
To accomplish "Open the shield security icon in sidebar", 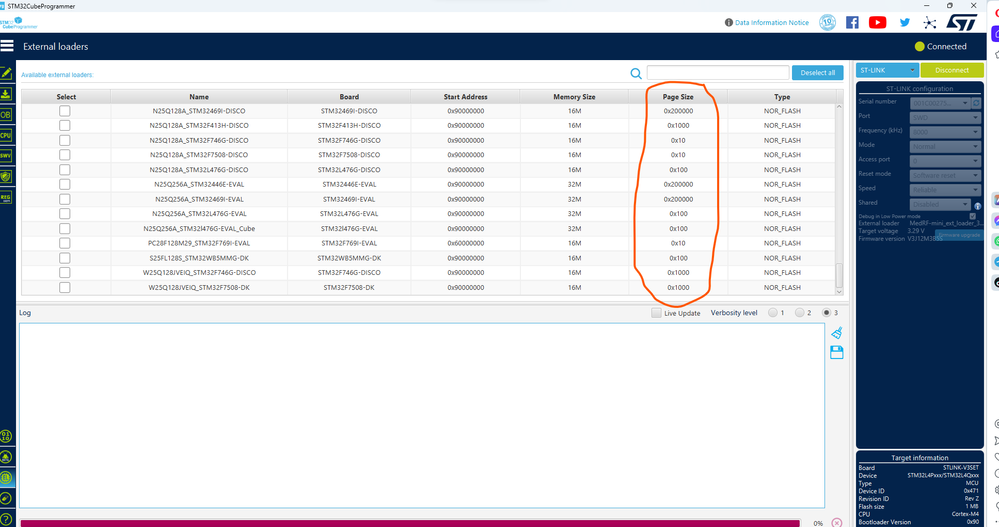I will click(6, 177).
